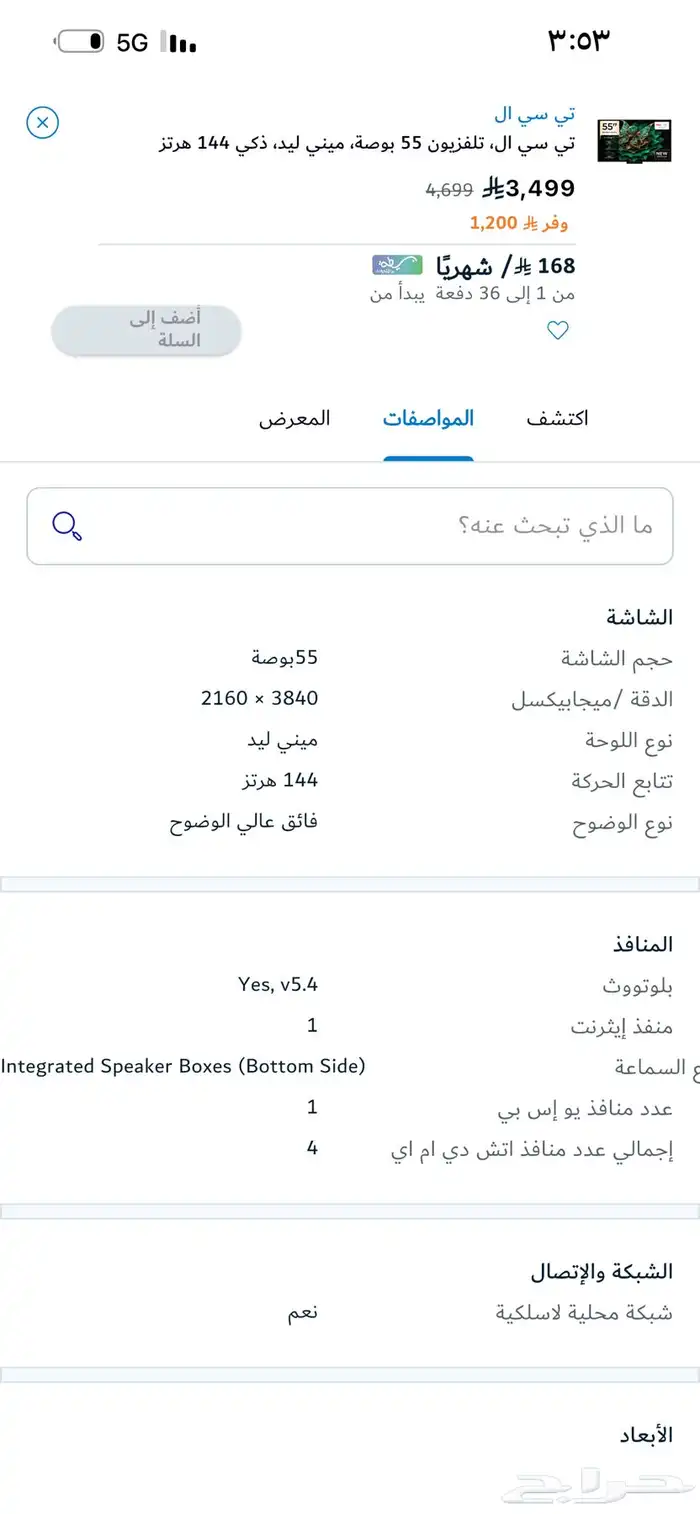700x1514 pixels.
Task: Toggle the heart to favorite this TV
Action: point(558,330)
